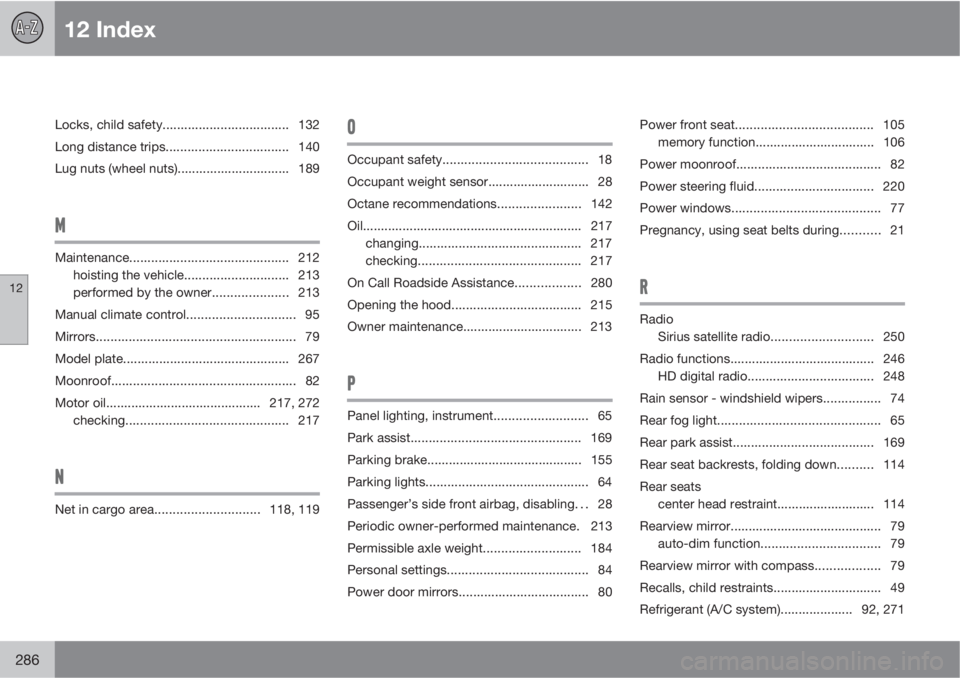The height and width of the screenshot is (678, 960).
Task: Click 'Permissible axle weight' entry
Action: (x=479, y=548)
